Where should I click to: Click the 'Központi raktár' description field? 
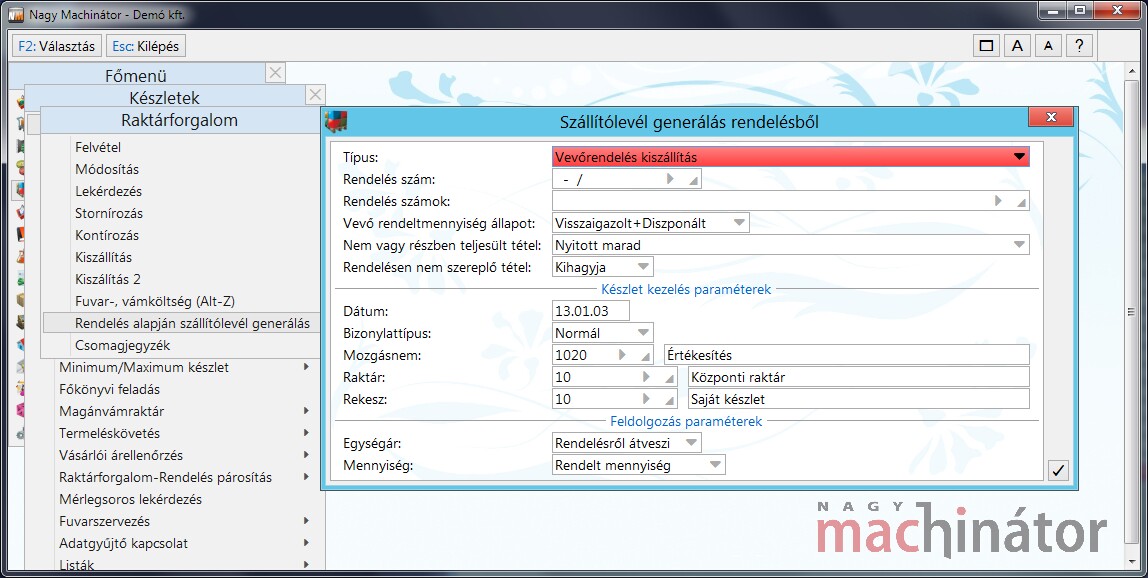tap(858, 377)
